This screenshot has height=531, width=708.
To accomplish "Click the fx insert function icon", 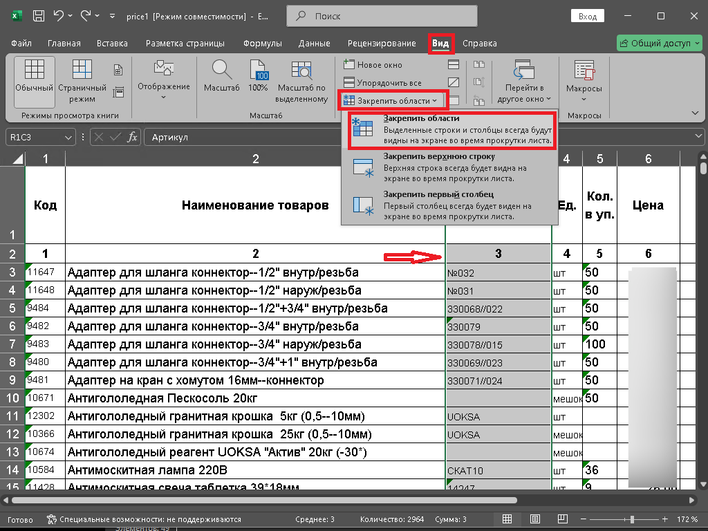I will 132,137.
